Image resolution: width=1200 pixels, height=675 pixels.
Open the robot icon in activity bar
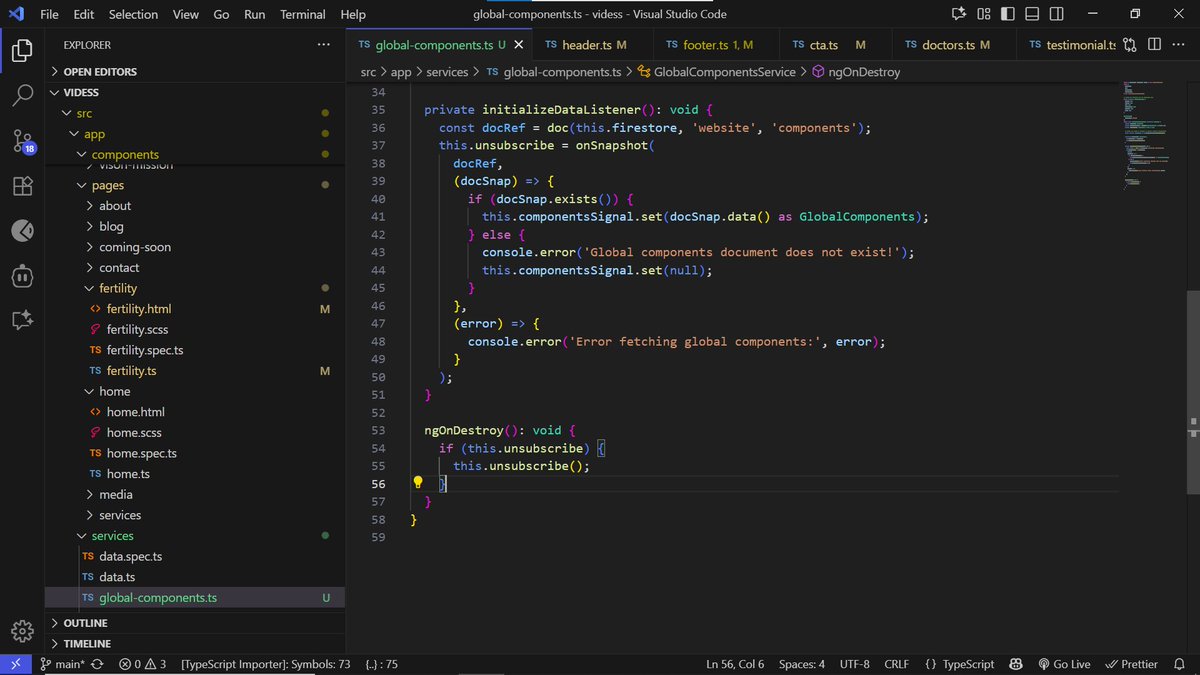pos(22,275)
